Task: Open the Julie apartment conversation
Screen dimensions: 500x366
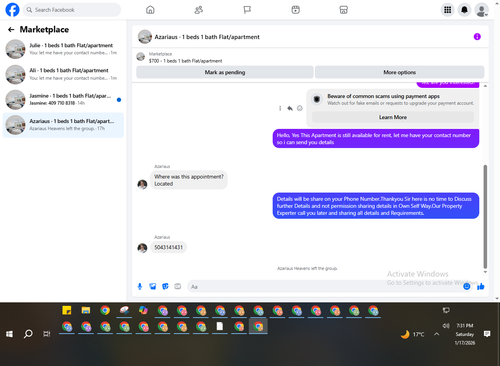Action: coord(63,49)
